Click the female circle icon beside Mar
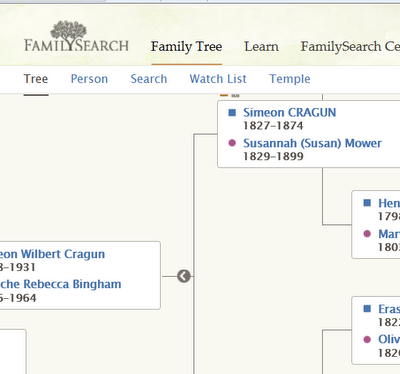The height and width of the screenshot is (374, 400). coord(367,234)
